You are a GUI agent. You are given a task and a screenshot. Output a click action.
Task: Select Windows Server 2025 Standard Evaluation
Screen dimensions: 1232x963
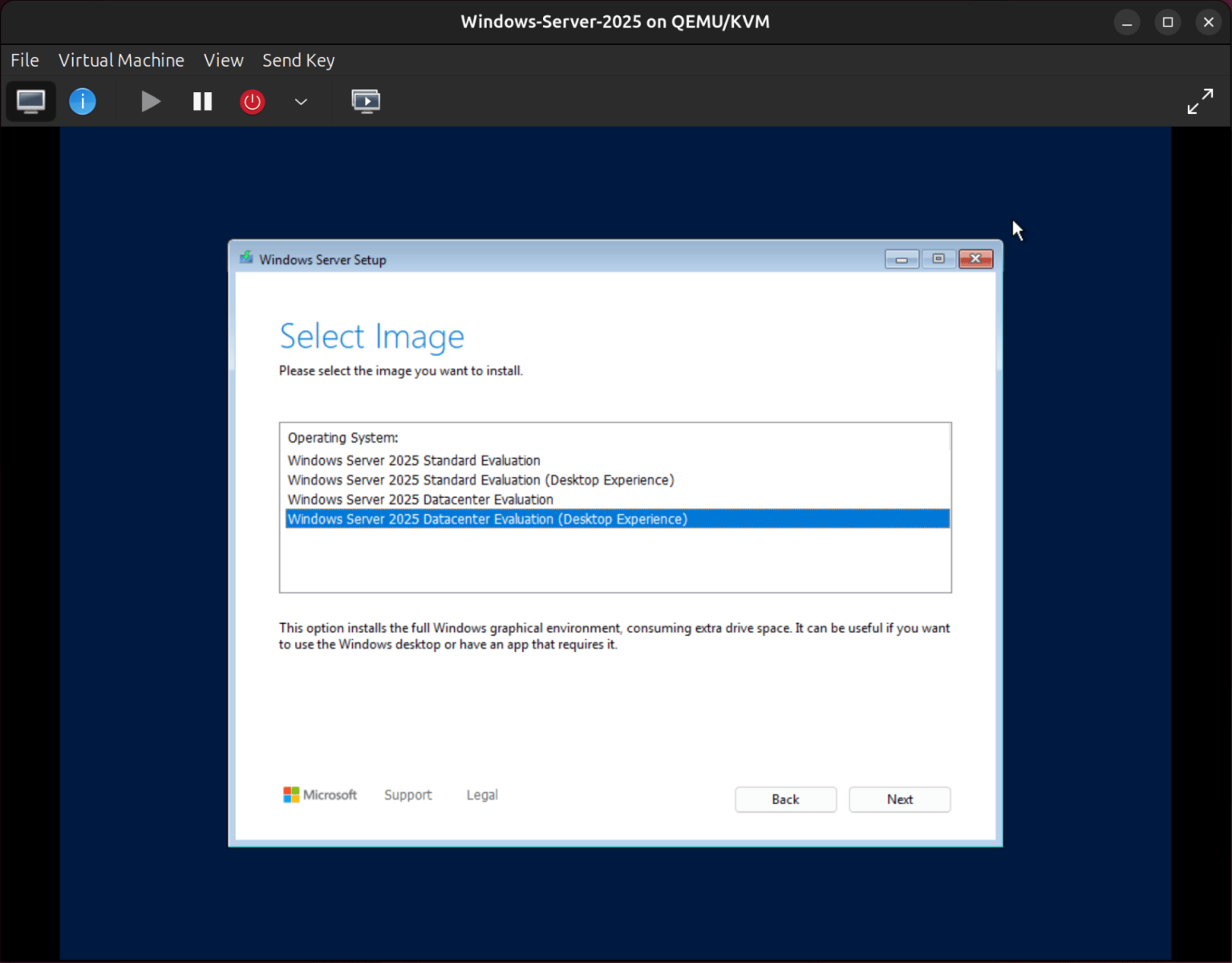[x=414, y=460]
